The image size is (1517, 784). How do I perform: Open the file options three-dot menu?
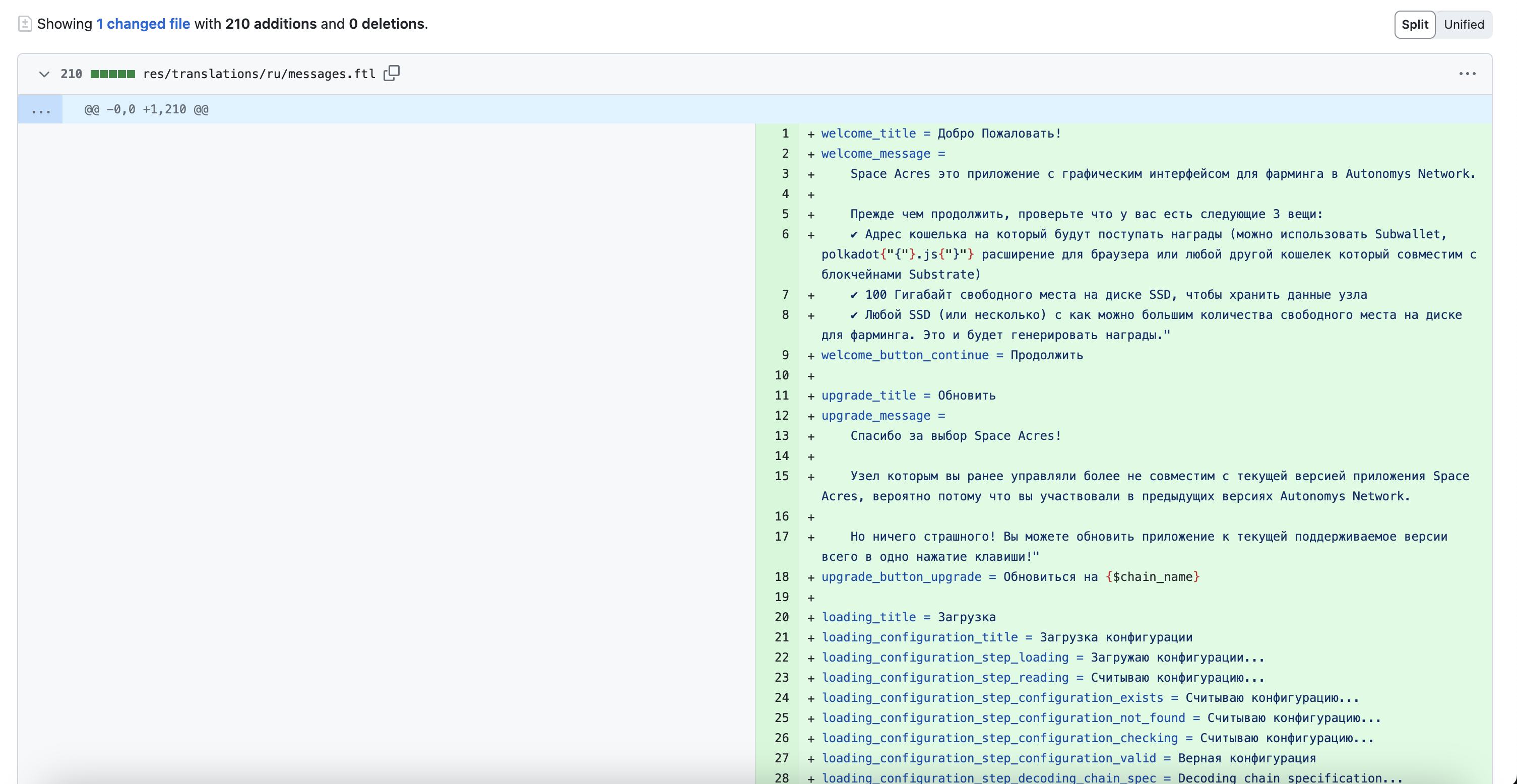[x=1467, y=74]
